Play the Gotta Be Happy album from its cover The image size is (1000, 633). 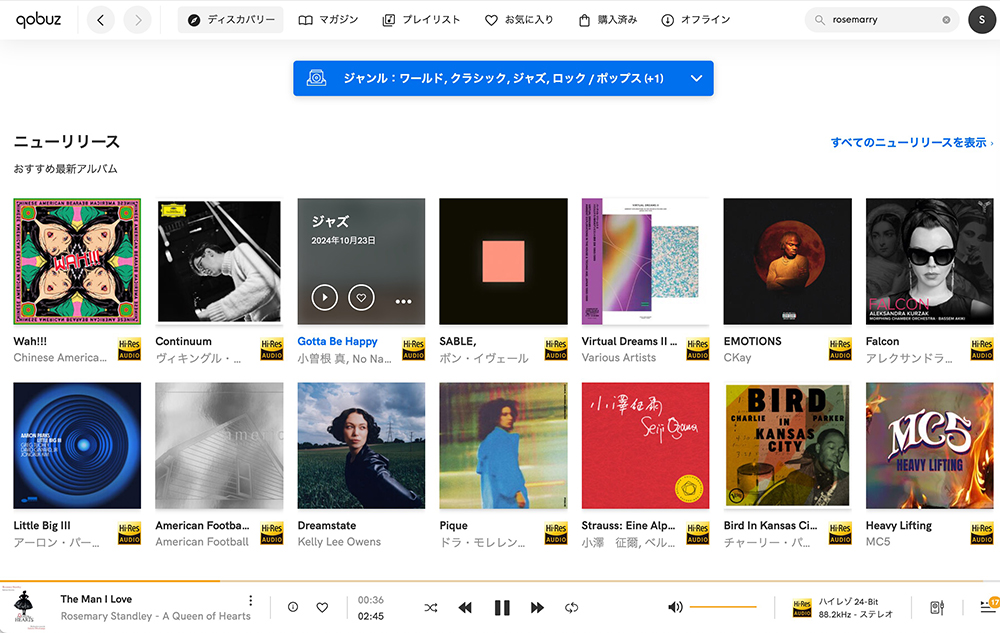pyautogui.click(x=325, y=297)
